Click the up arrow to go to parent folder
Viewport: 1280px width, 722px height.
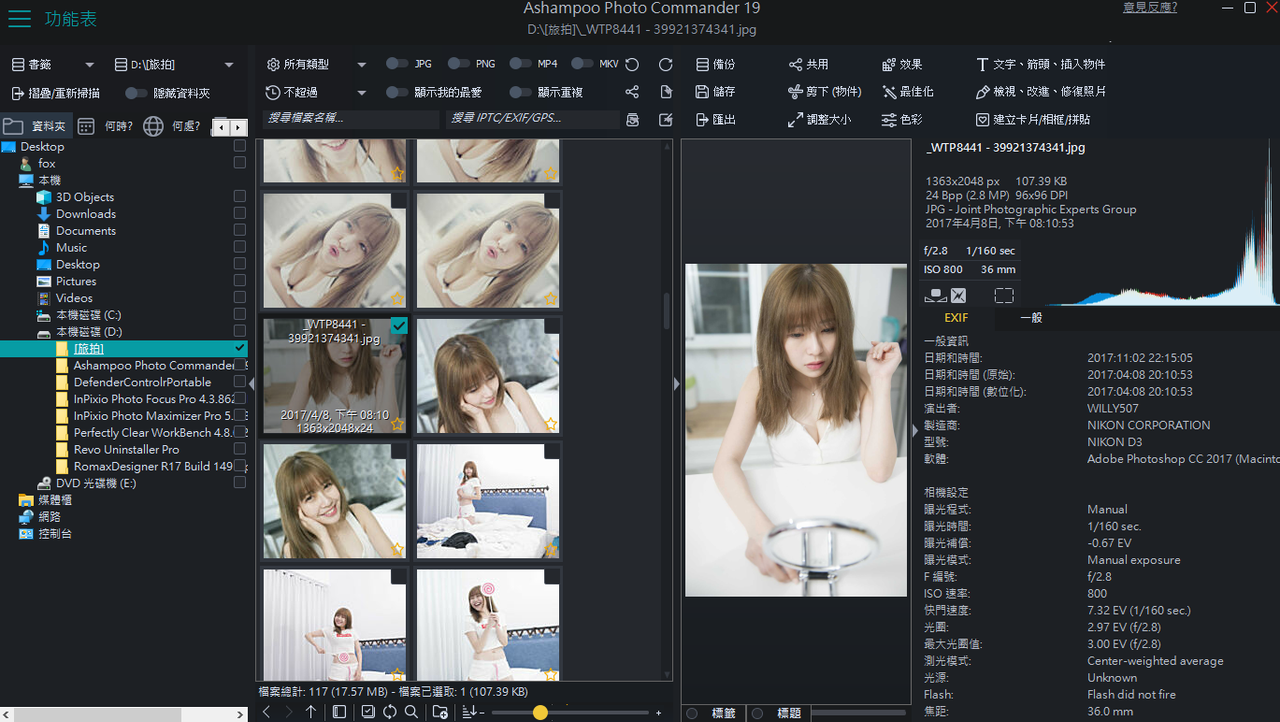311,712
